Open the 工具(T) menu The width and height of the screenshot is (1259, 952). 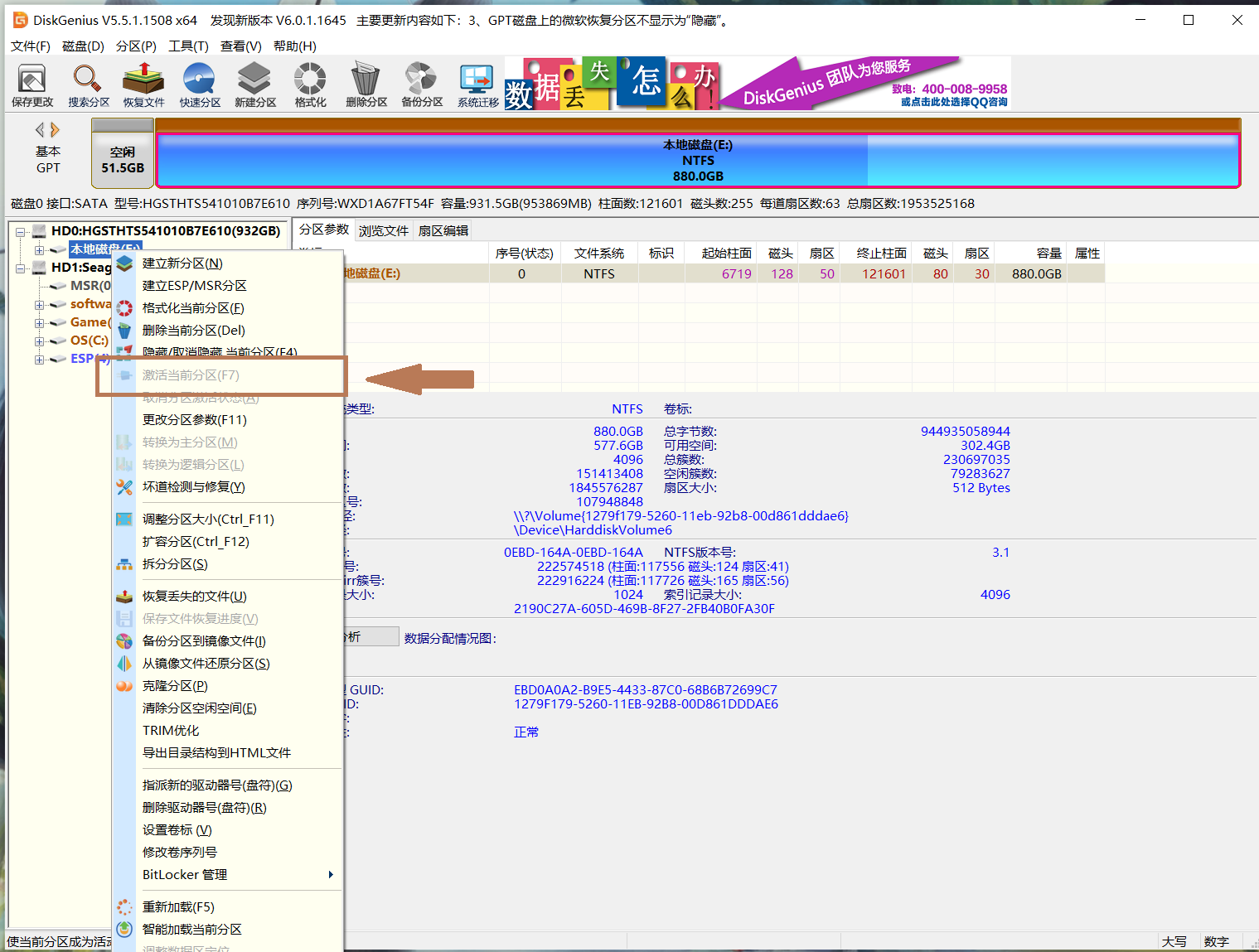[x=188, y=46]
